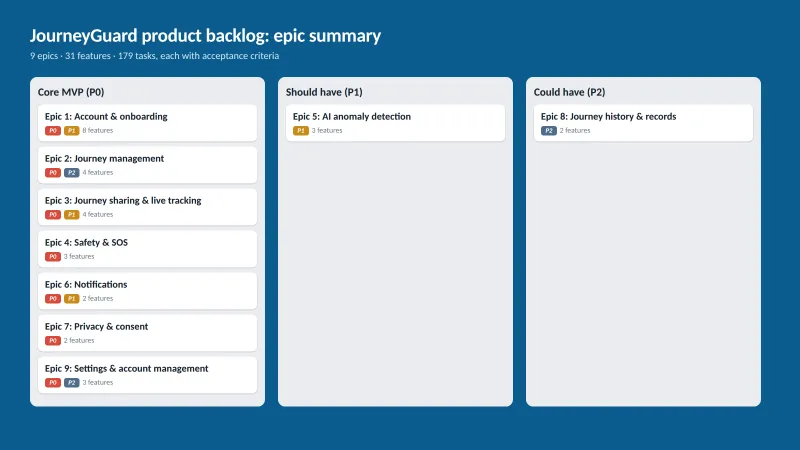Click the P0 badge on Epic 6

(53, 298)
